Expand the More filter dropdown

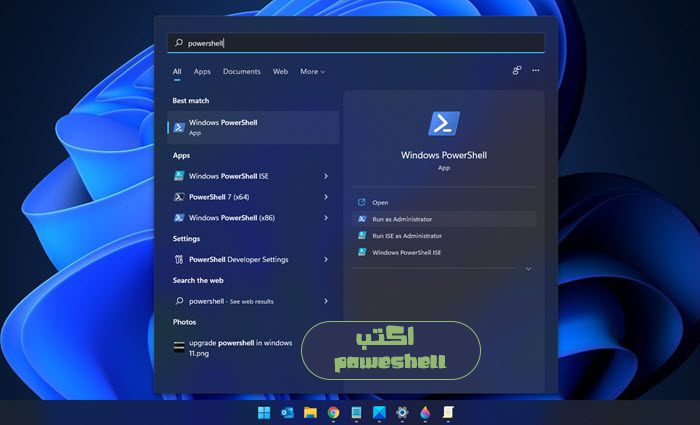pos(312,72)
